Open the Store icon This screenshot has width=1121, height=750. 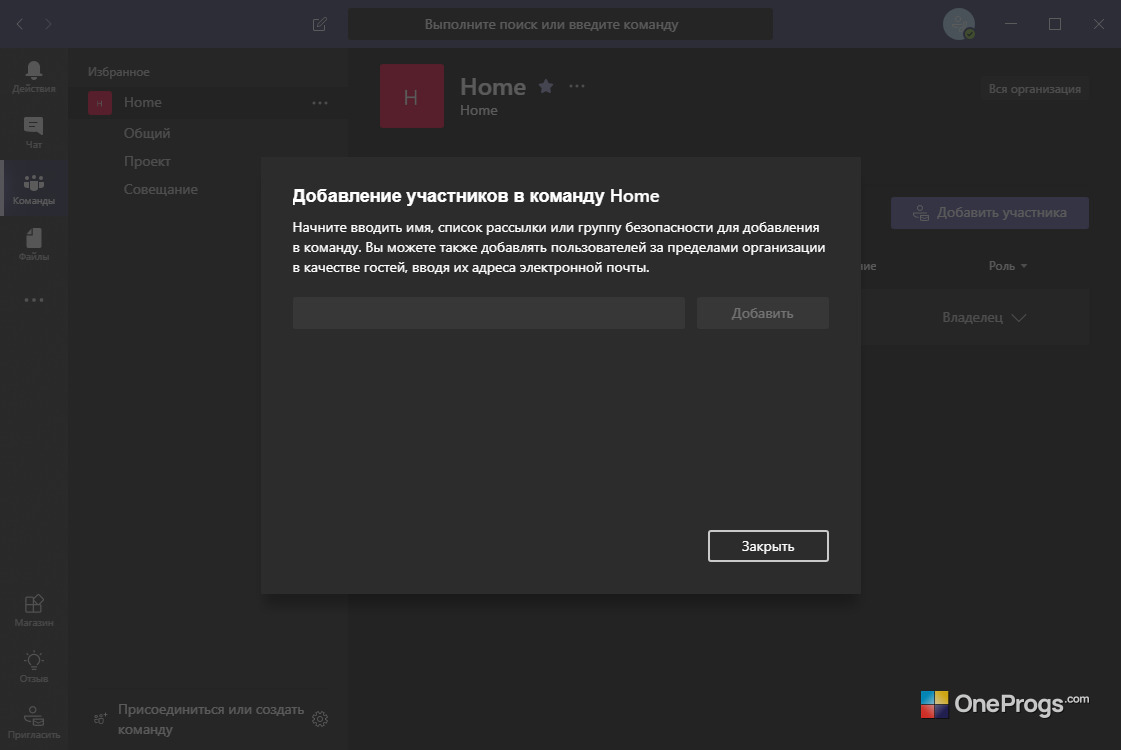(x=34, y=611)
